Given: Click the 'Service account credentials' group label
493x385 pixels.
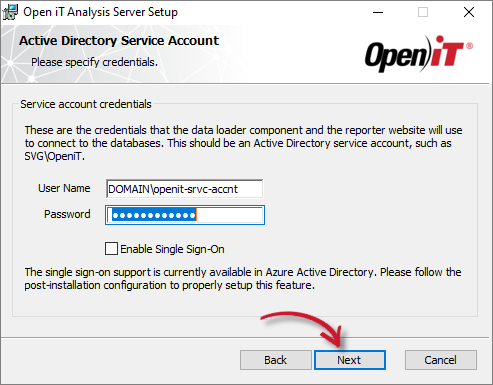Looking at the screenshot, I should click(86, 104).
